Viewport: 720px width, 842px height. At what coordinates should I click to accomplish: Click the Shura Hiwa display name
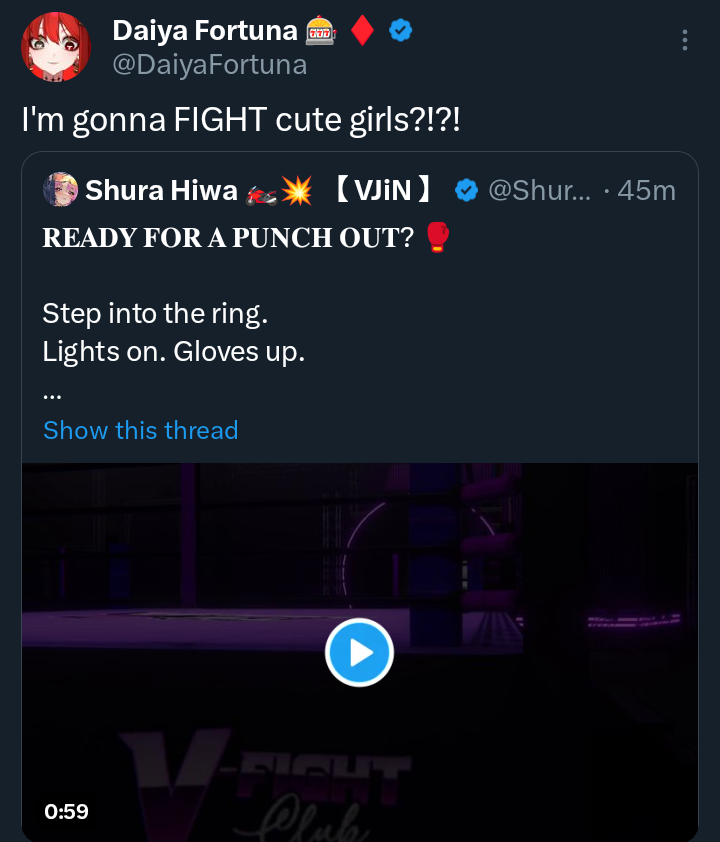tap(163, 189)
